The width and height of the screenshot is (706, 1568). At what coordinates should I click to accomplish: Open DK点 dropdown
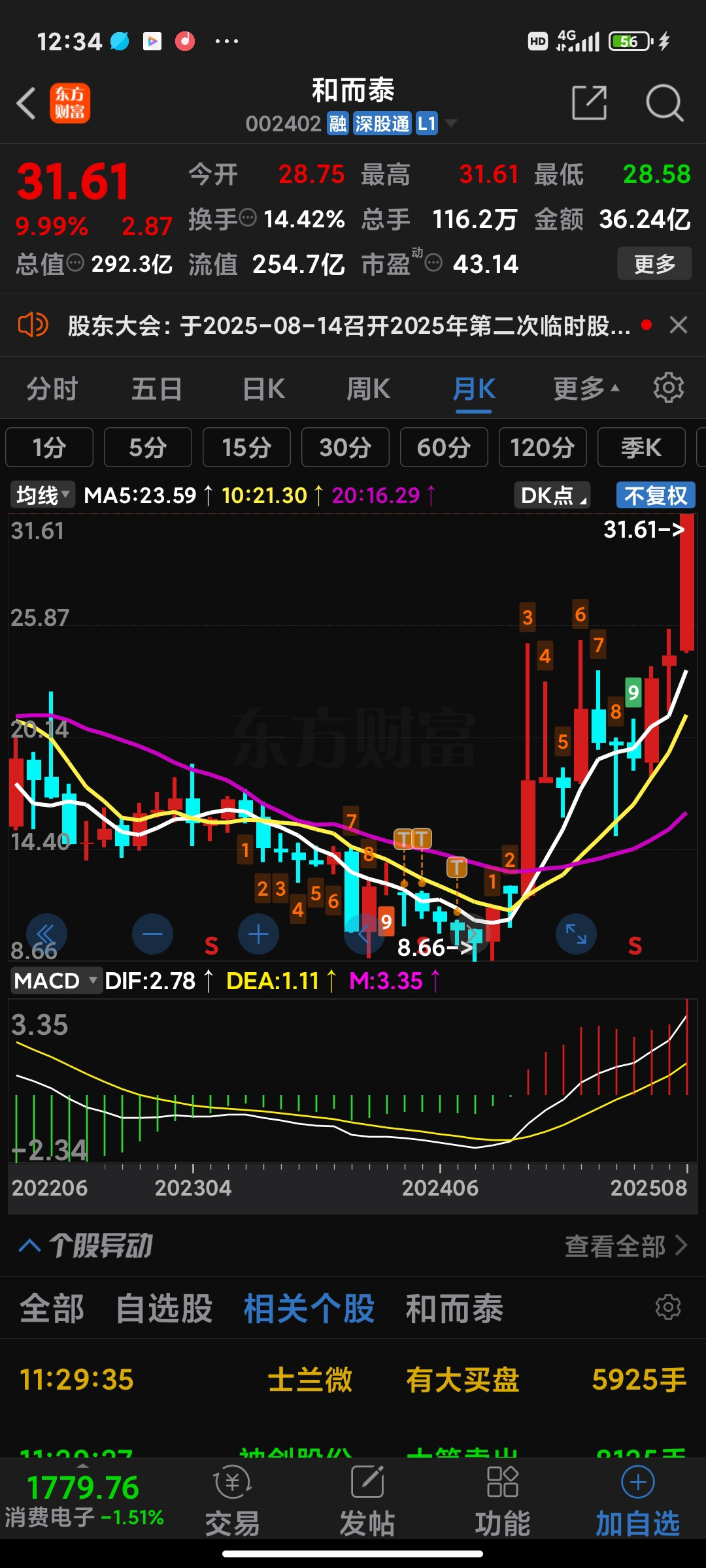[x=552, y=495]
